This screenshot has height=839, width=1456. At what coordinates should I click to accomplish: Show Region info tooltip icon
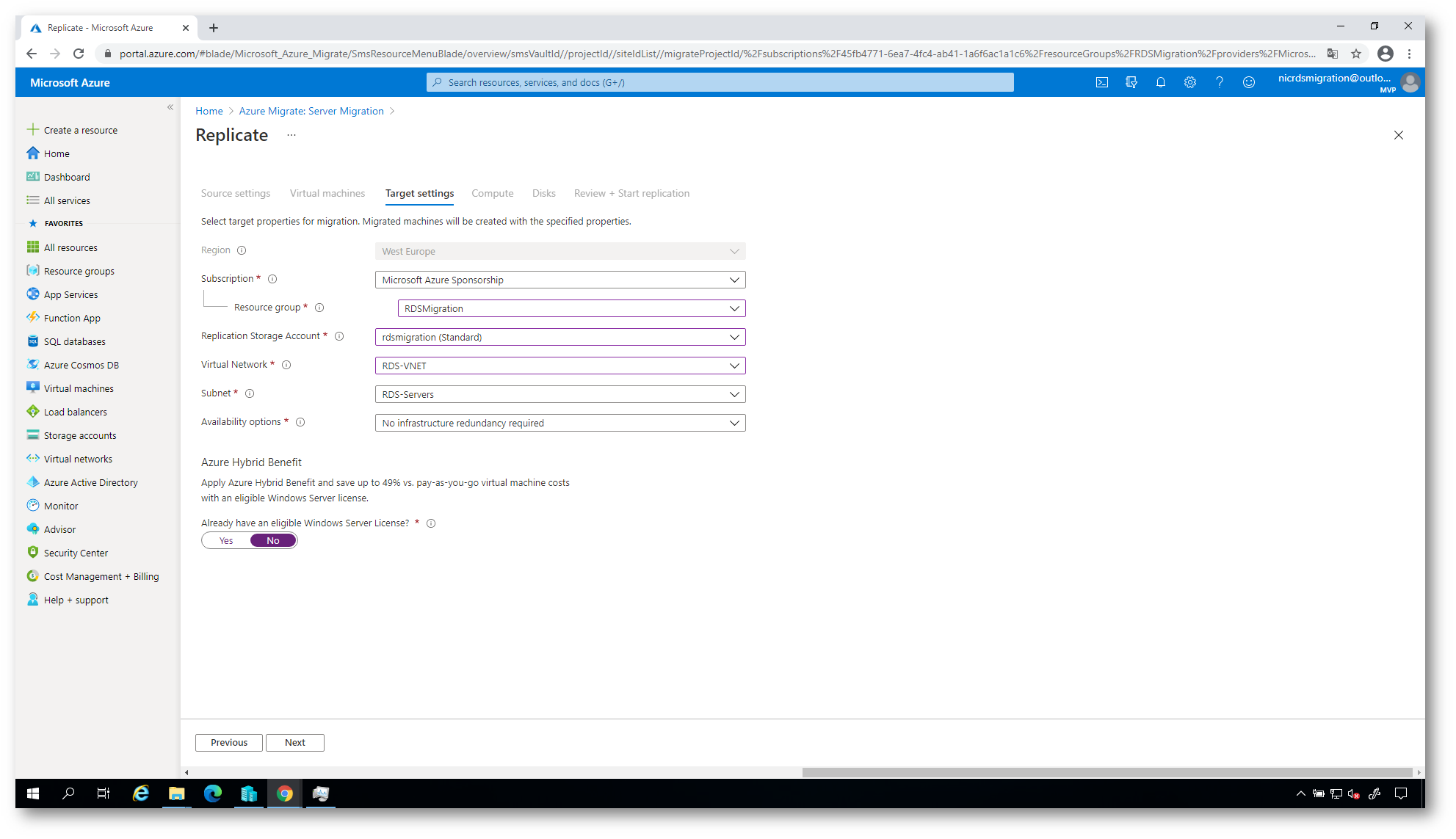(x=242, y=250)
